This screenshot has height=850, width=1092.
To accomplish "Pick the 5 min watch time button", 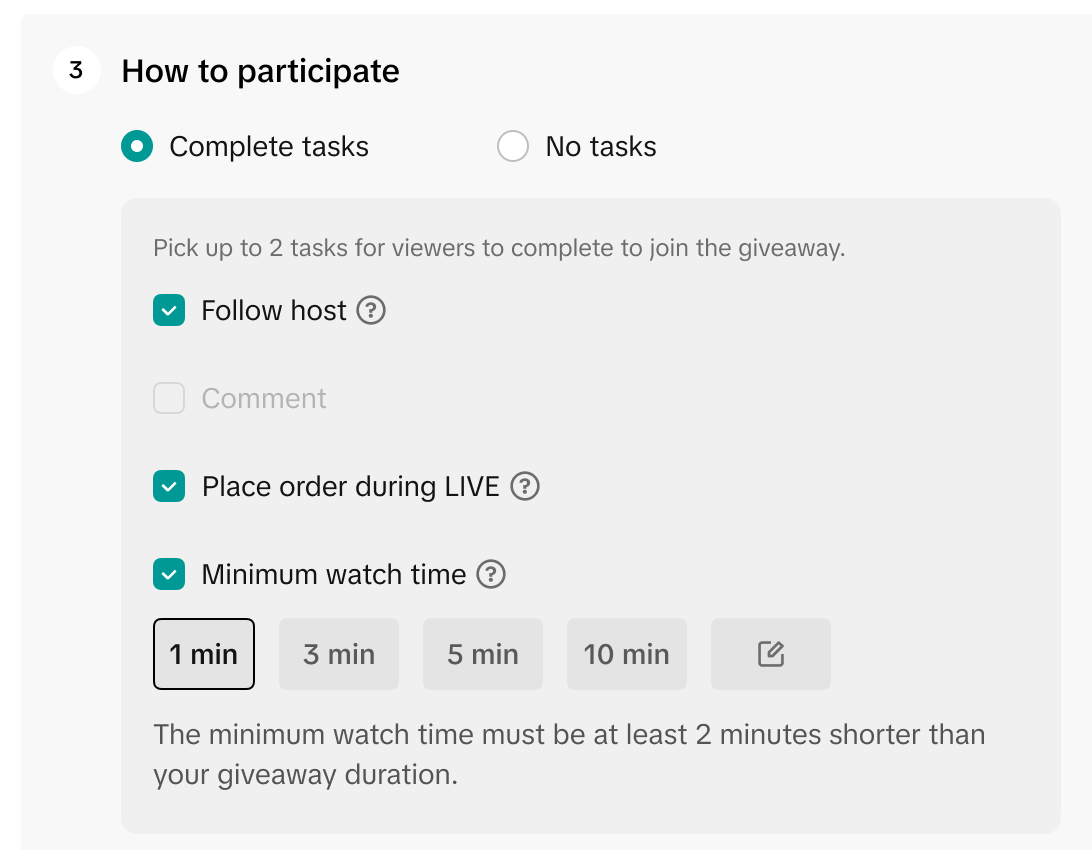I will [483, 655].
